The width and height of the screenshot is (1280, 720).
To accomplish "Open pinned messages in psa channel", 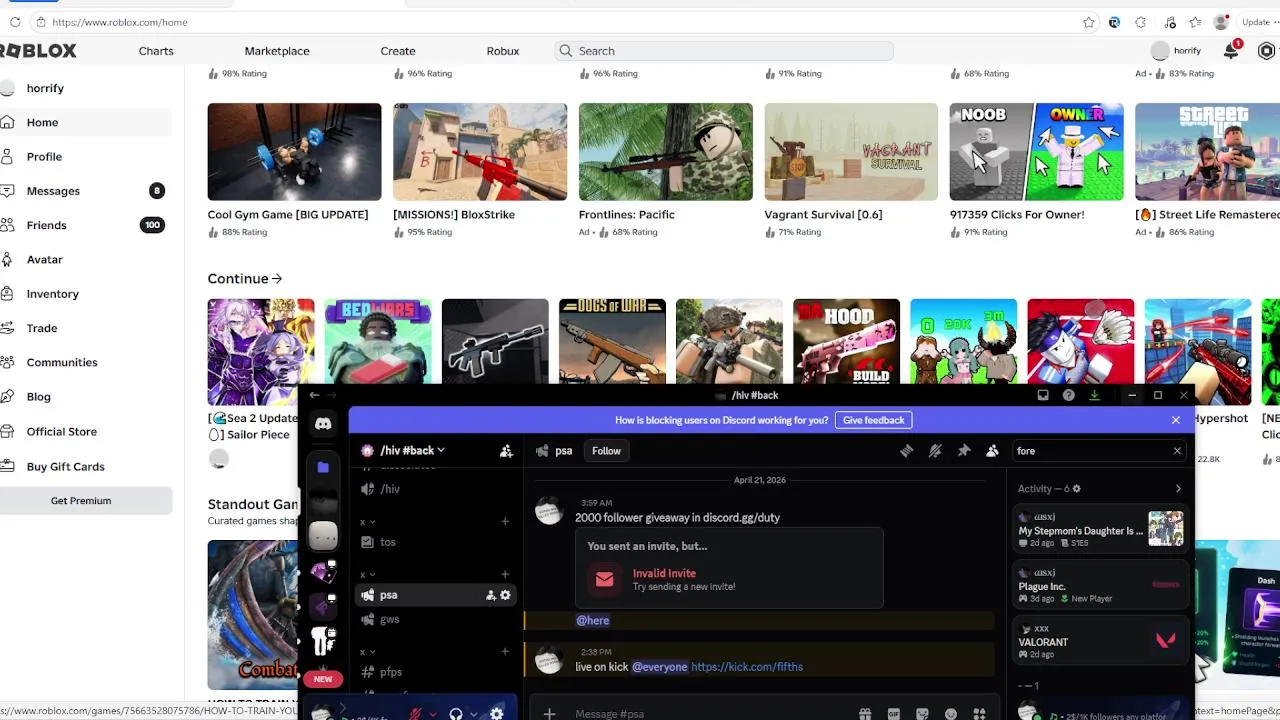I will click(964, 451).
